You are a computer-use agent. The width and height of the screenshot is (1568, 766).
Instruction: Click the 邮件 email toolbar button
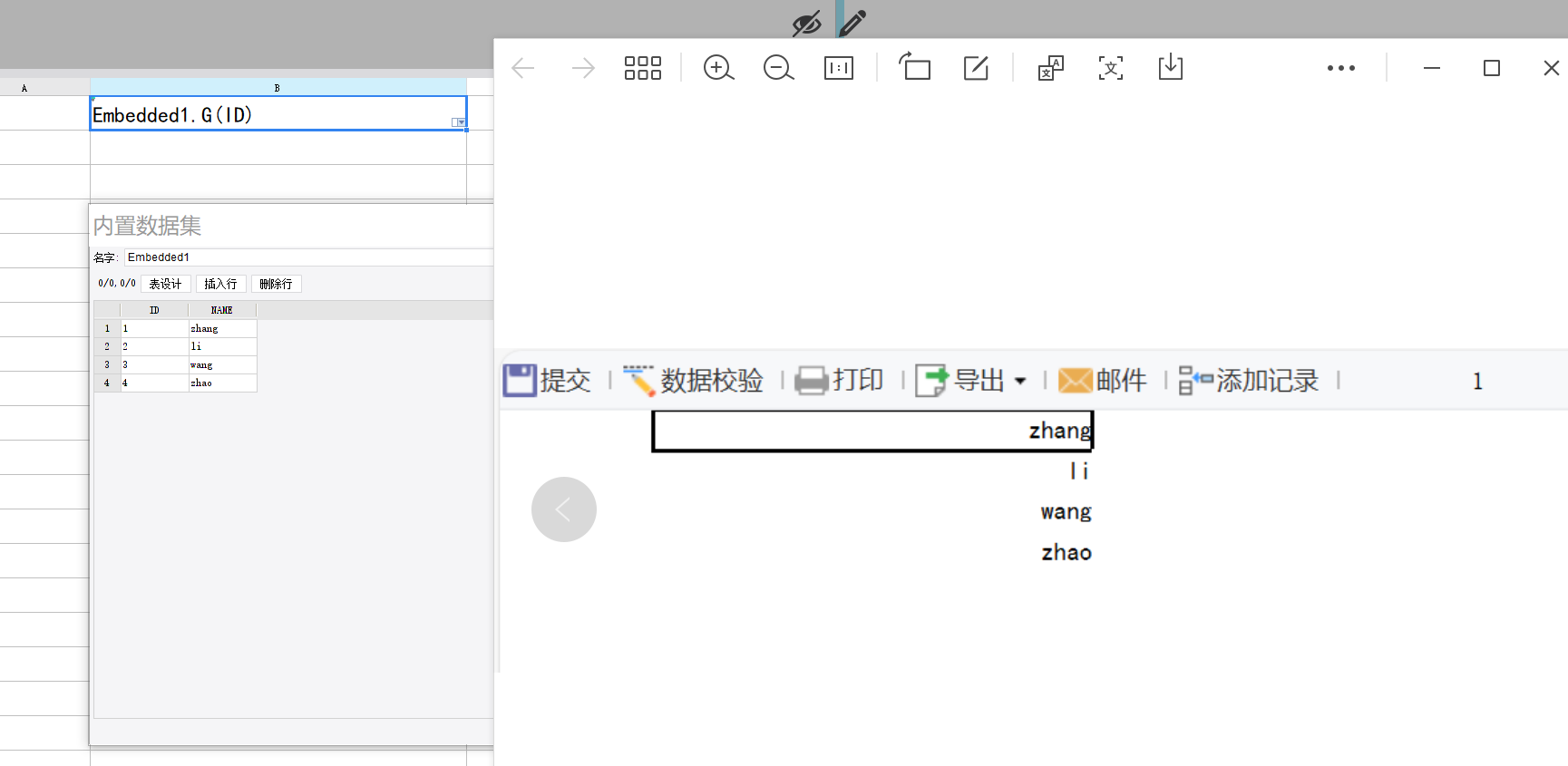pyautogui.click(x=1103, y=381)
